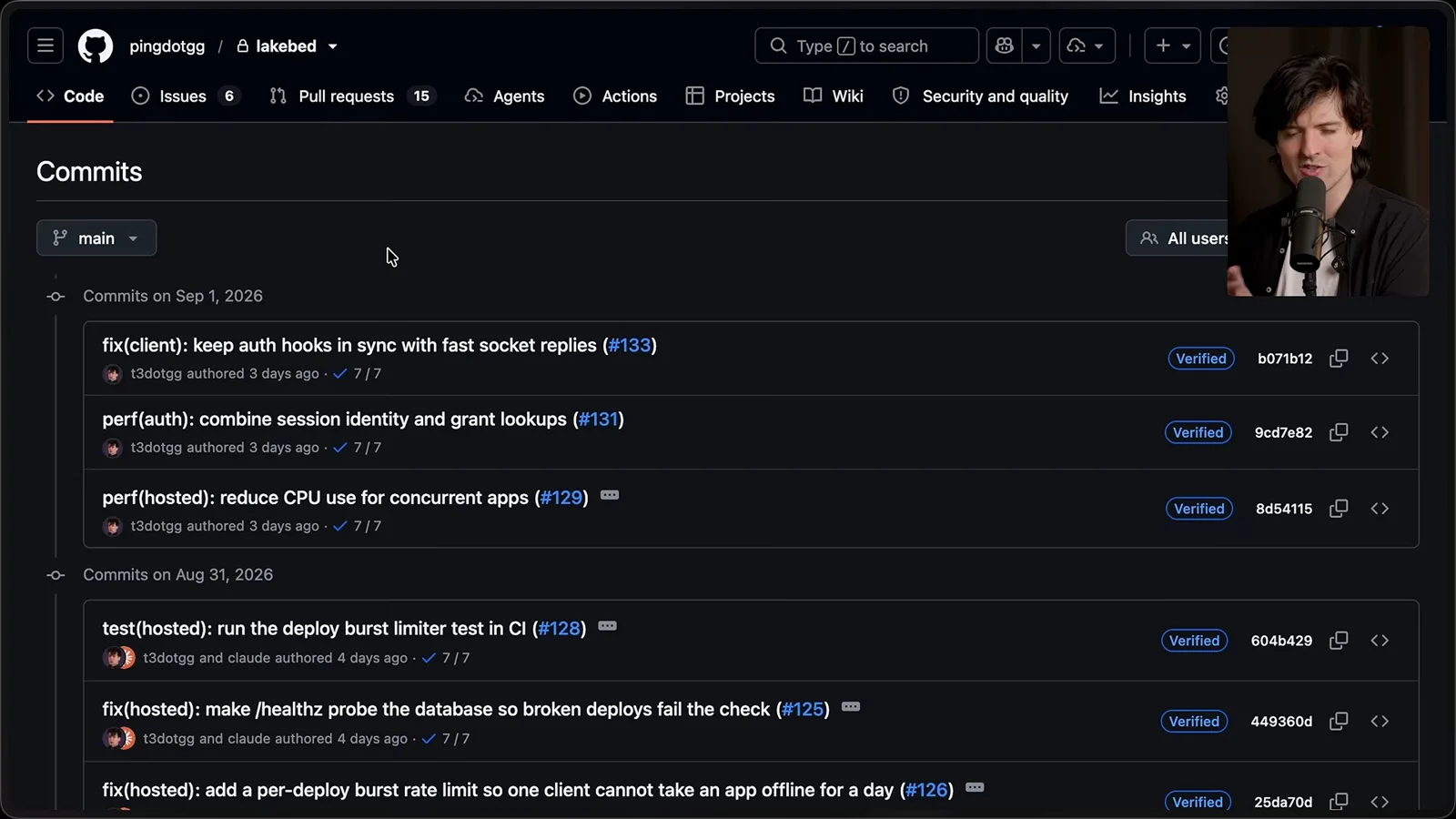This screenshot has height=819, width=1456.
Task: Open the create new plus button
Action: pyautogui.click(x=1172, y=45)
